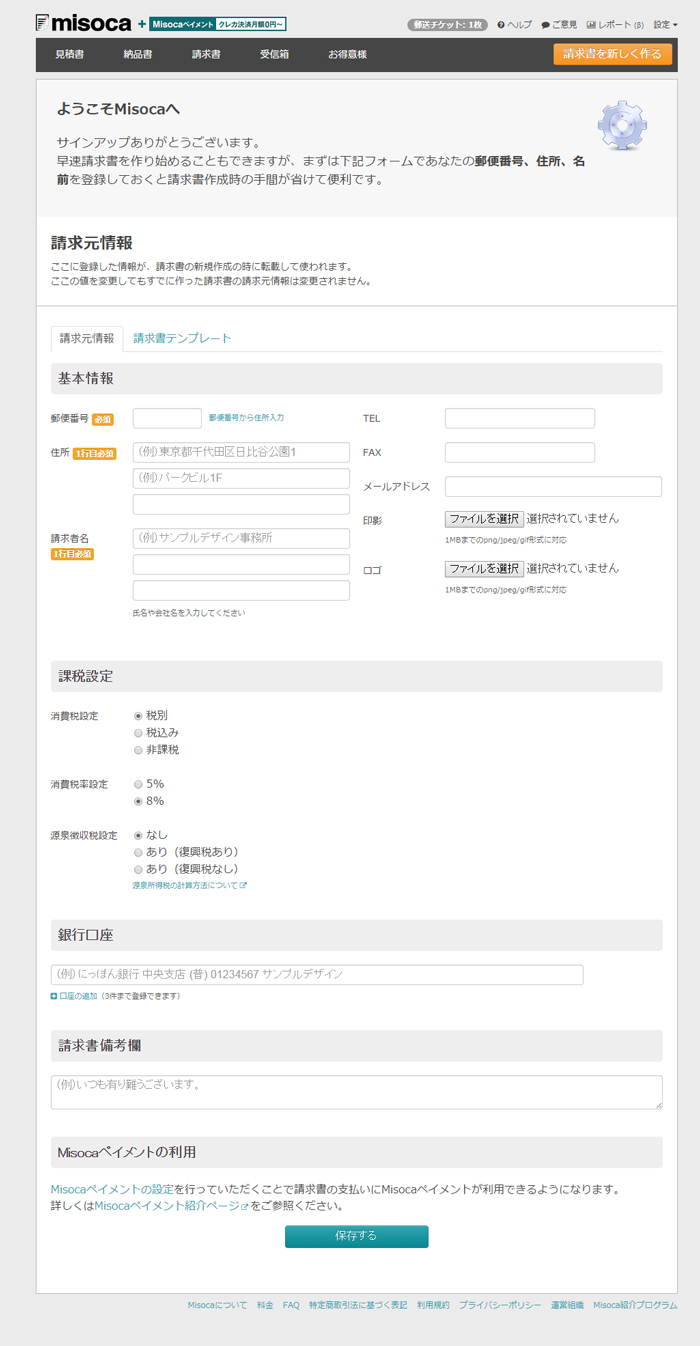Screen dimensions: 700x1346
Task: Focus 請求者名 second line field
Action: coord(241,564)
